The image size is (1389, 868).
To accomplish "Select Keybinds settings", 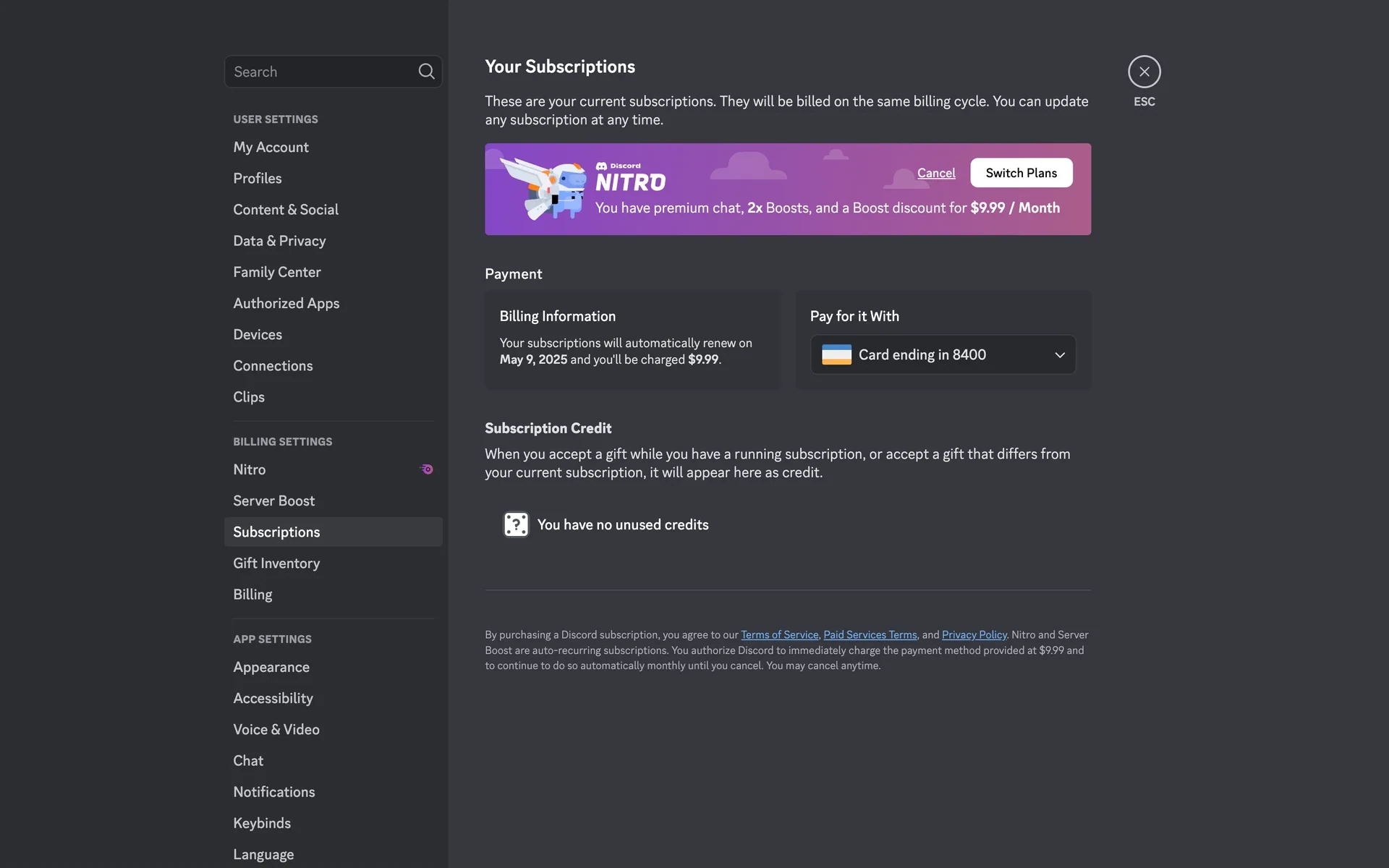I will pyautogui.click(x=333, y=823).
